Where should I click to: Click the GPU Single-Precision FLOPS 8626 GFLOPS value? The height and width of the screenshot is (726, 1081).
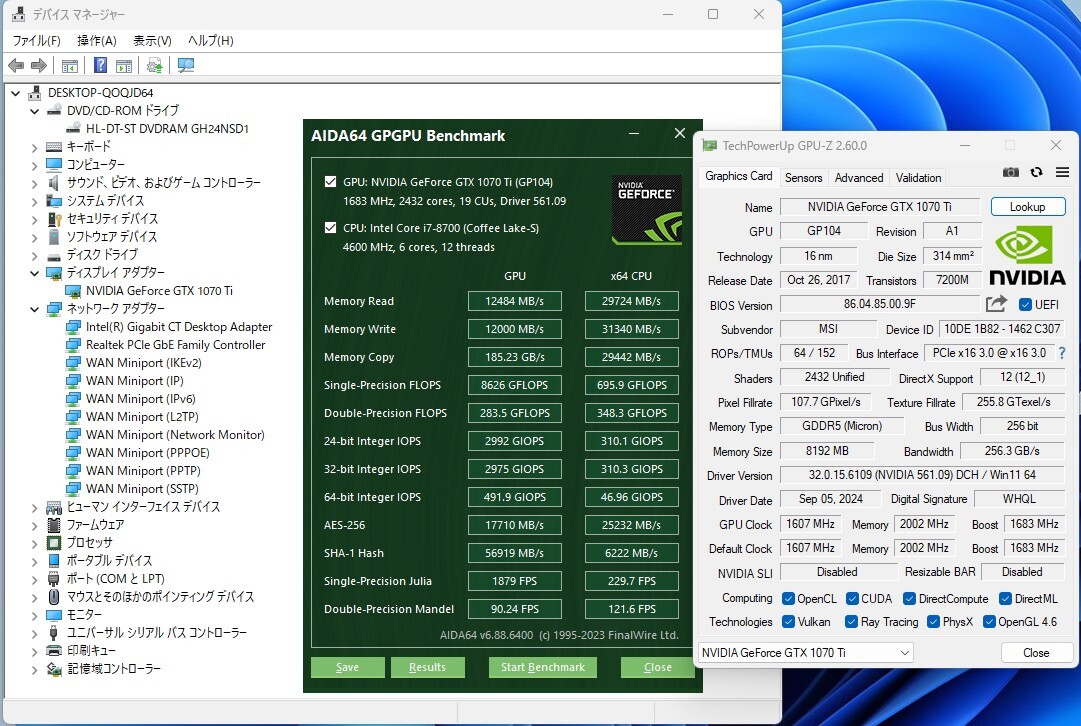(x=514, y=385)
